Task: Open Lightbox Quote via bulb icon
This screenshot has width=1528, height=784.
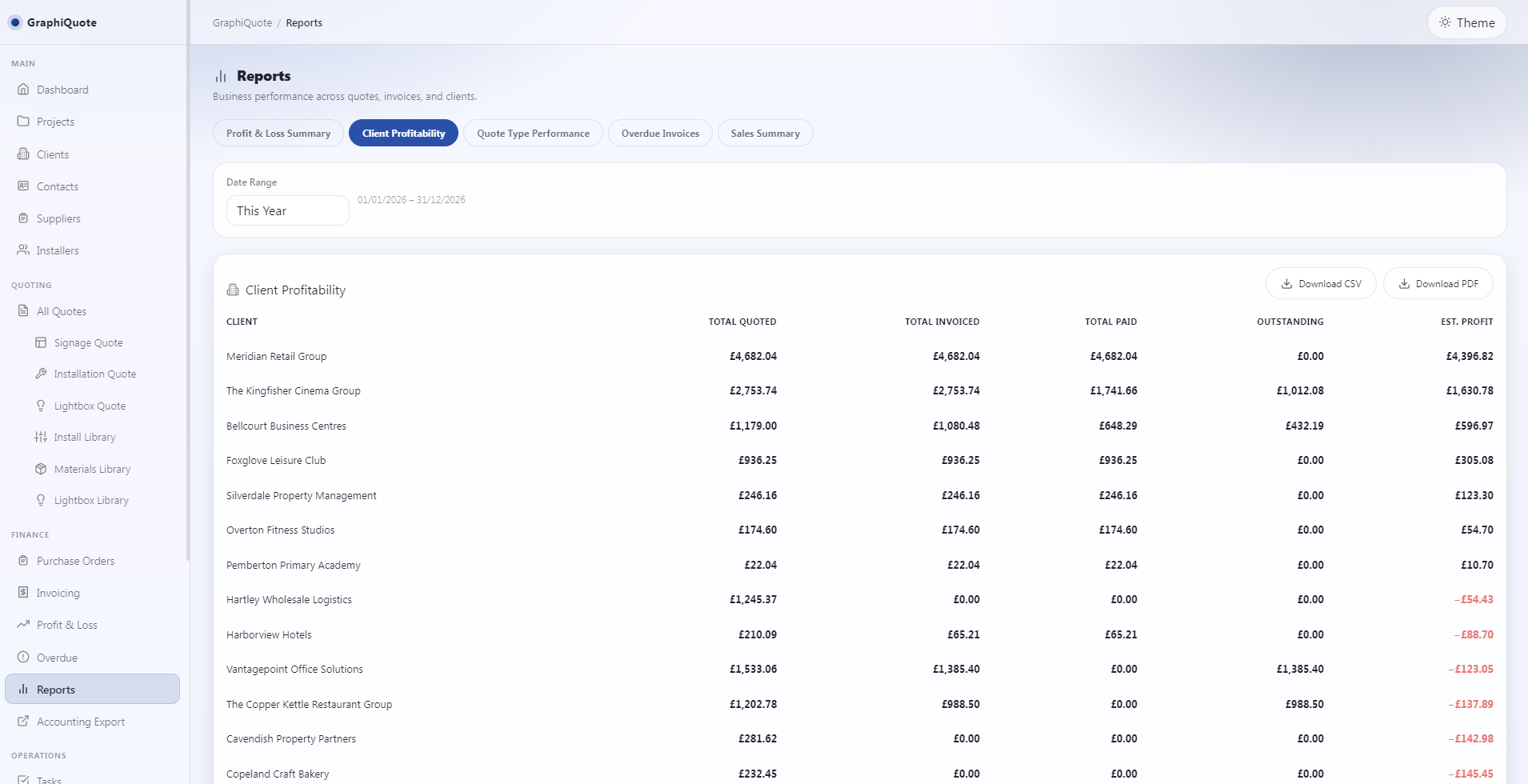Action: click(x=41, y=406)
